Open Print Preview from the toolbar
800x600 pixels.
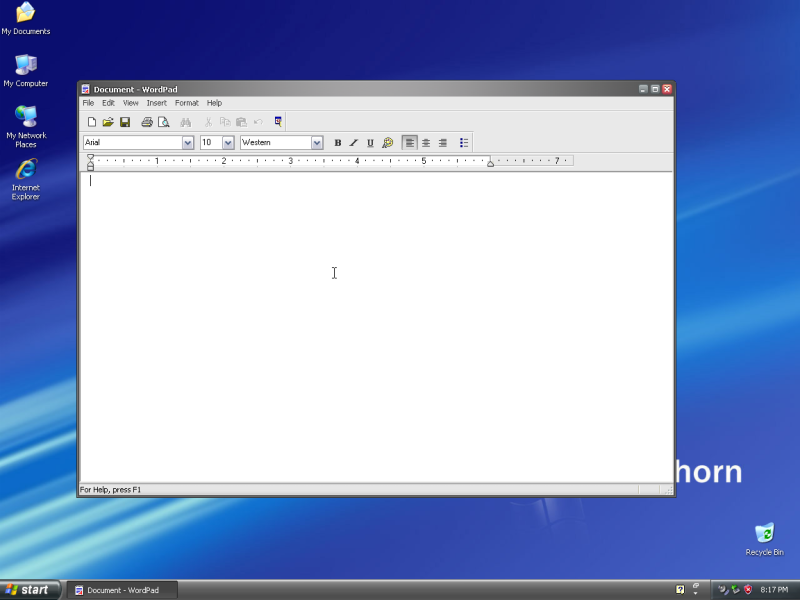click(164, 122)
